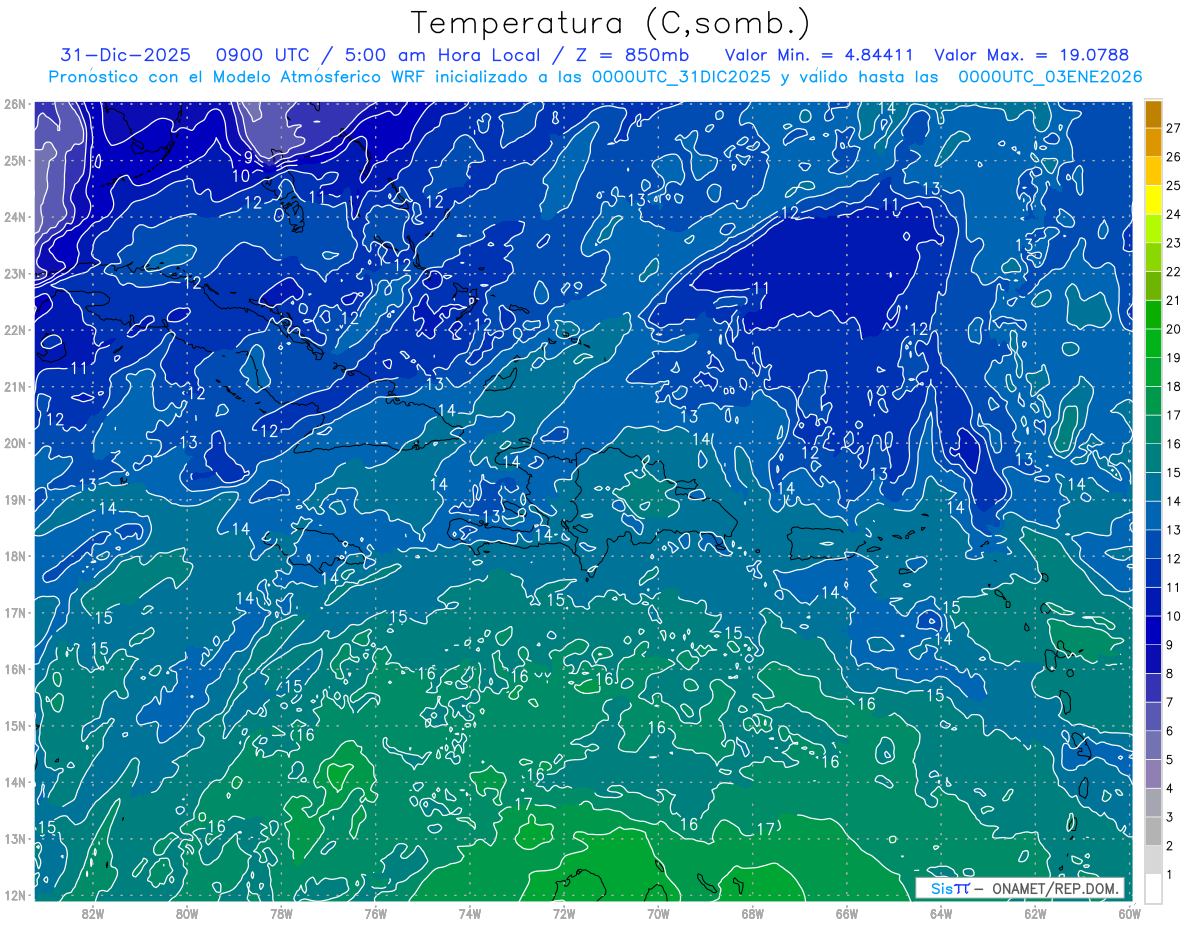This screenshot has width=1200, height=927.
Task: Click the 19N latitude label
Action: (x=15, y=499)
